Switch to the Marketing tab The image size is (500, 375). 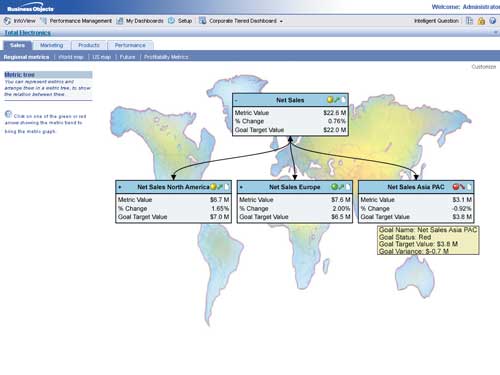coord(52,45)
